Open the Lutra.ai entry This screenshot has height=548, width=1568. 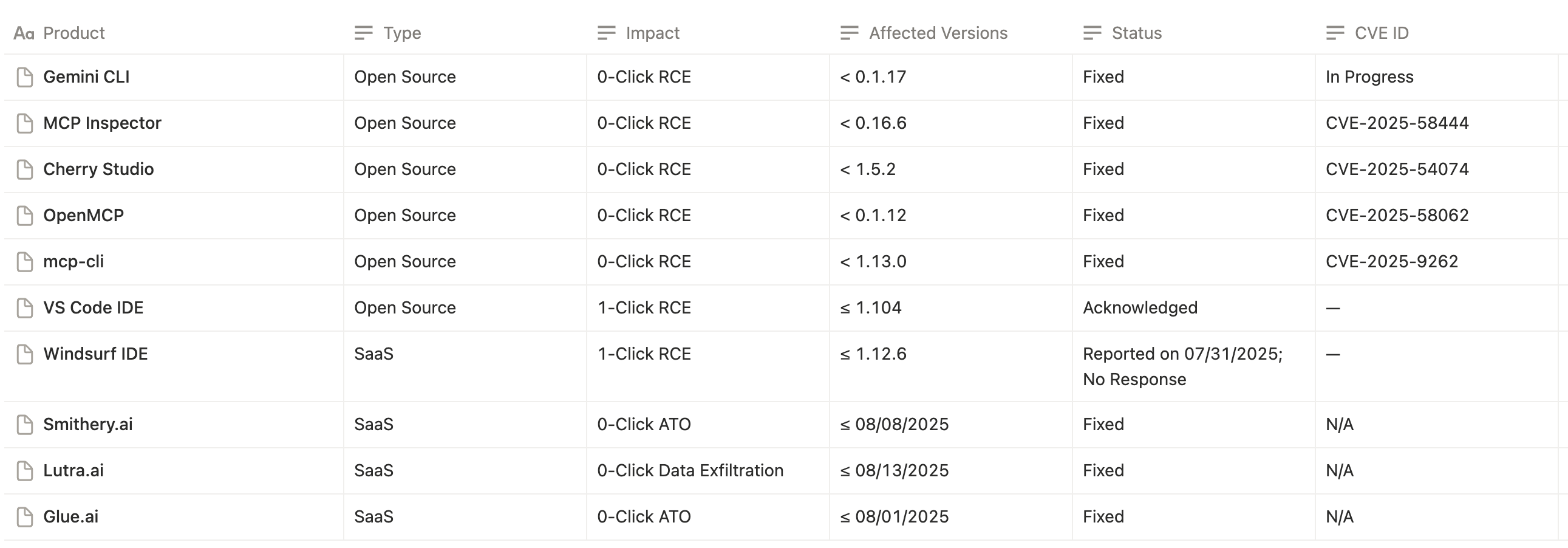click(x=73, y=471)
